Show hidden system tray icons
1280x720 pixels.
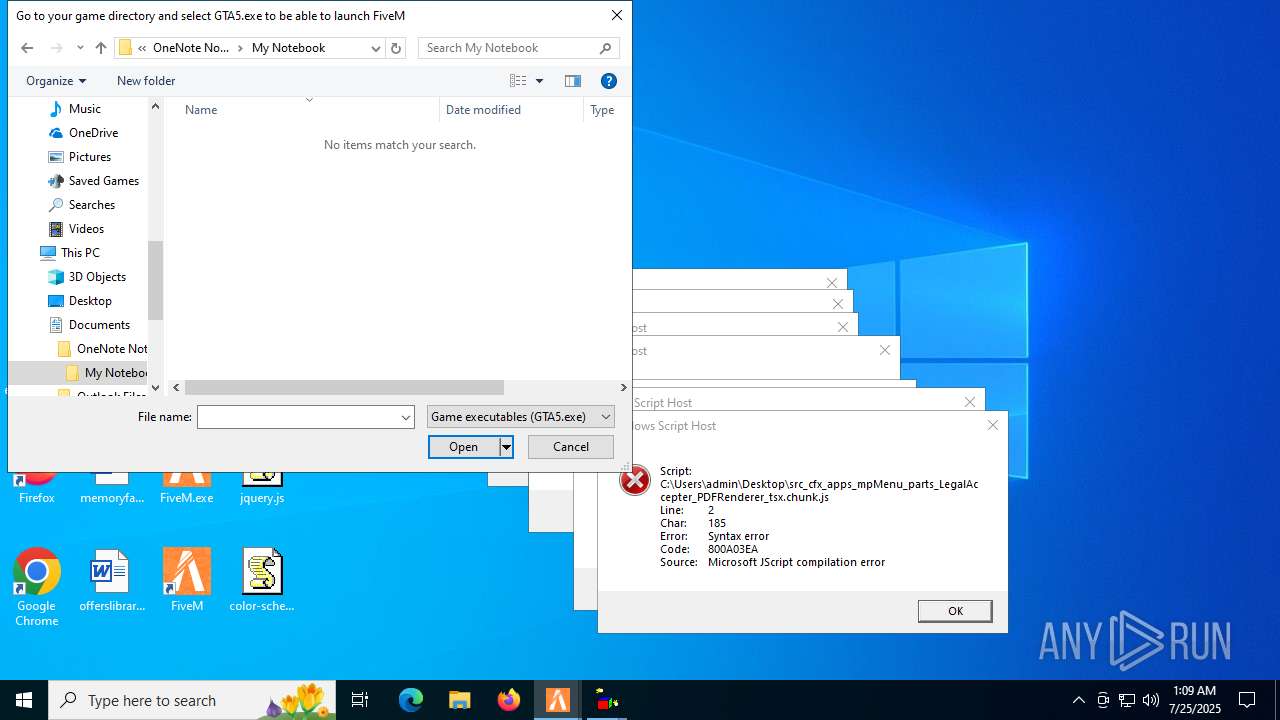pyautogui.click(x=1078, y=700)
